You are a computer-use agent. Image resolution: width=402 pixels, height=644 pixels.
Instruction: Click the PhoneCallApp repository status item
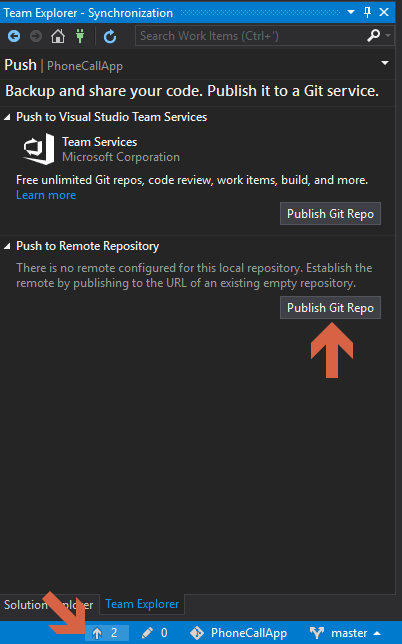[x=239, y=633]
